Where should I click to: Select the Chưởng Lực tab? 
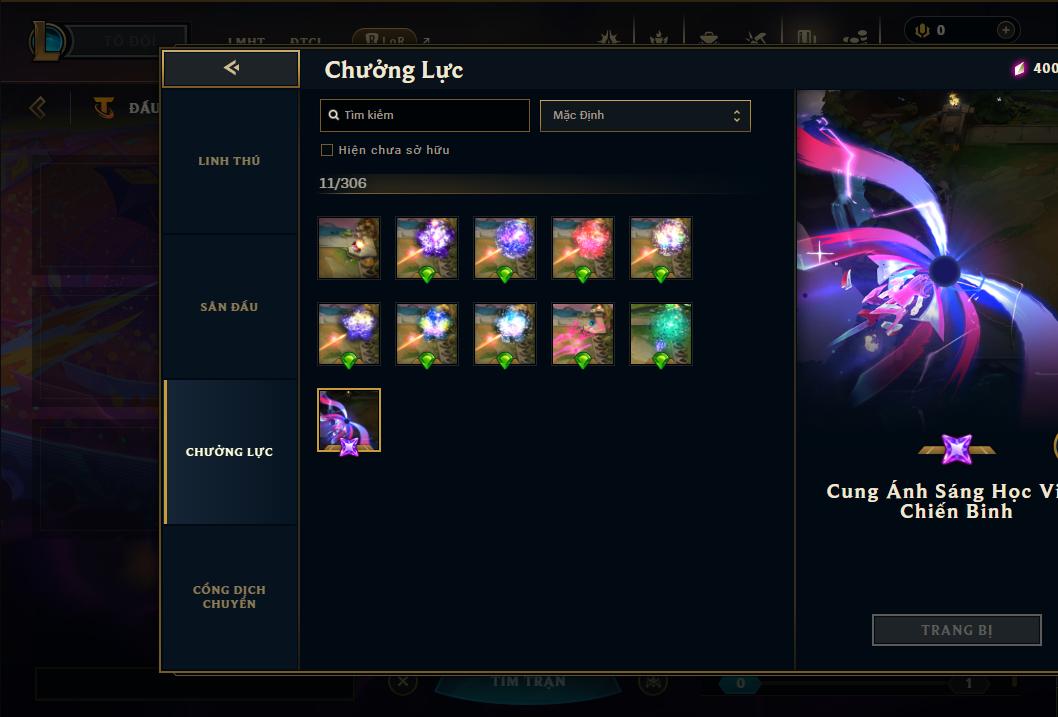click(x=229, y=452)
